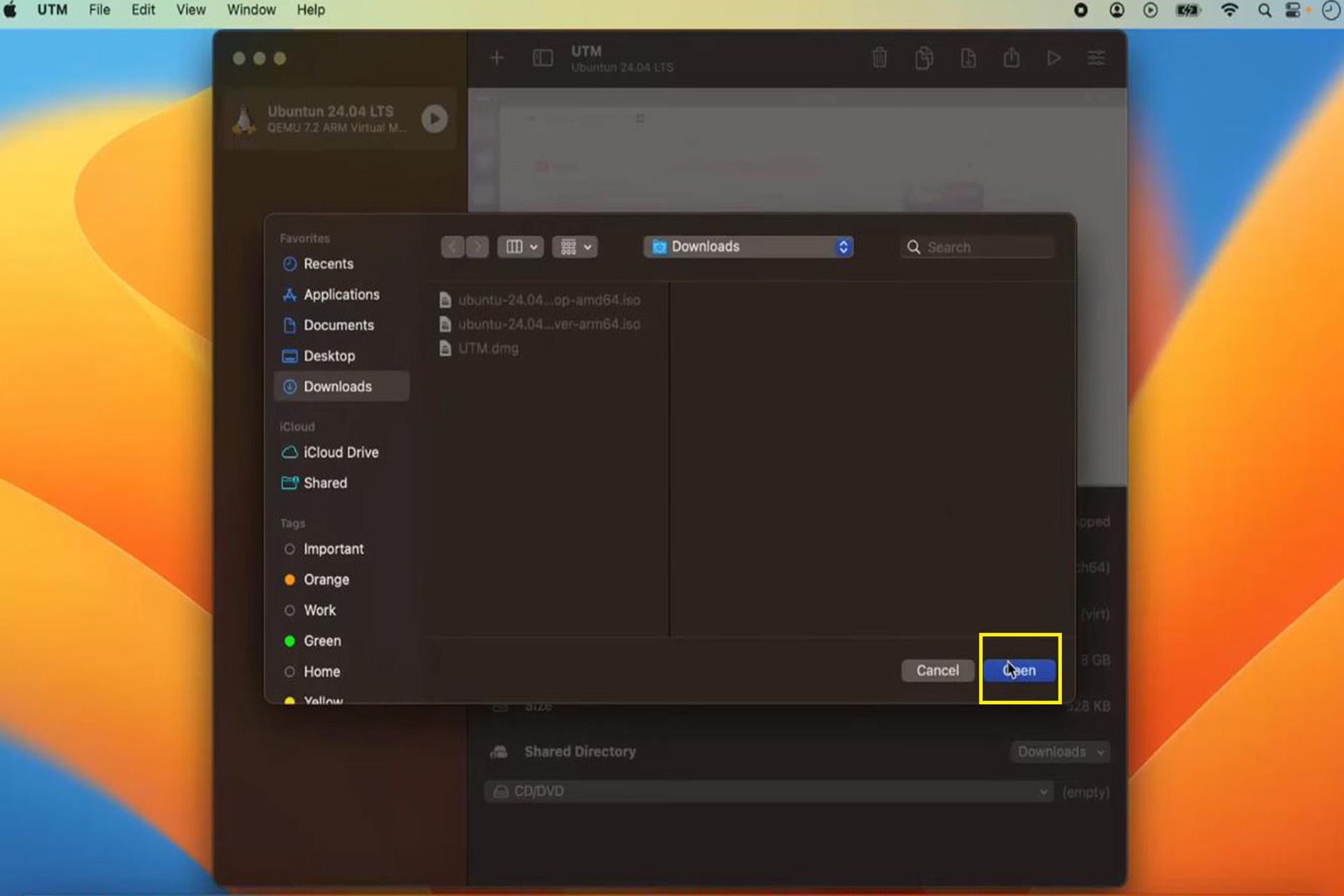Open iCloud Drive in sidebar
This screenshot has width=1344, height=896.
pos(342,452)
